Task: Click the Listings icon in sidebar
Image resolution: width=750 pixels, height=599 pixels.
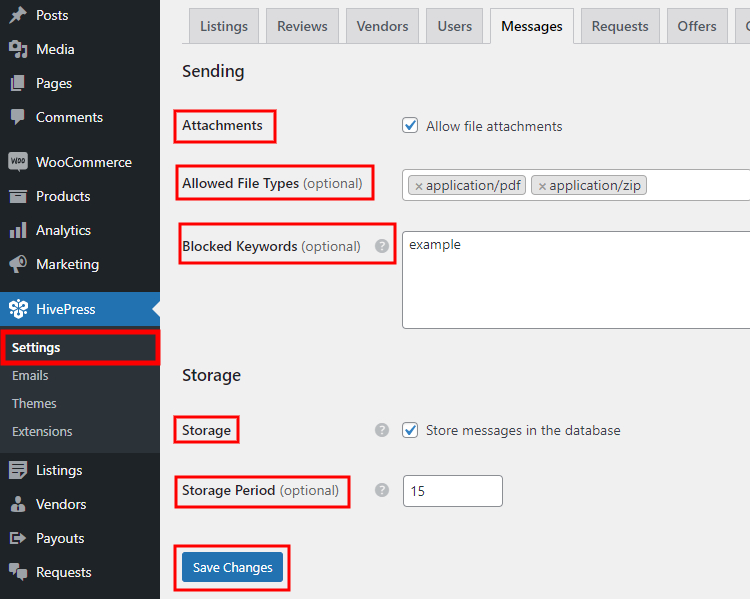Action: pyautogui.click(x=18, y=470)
